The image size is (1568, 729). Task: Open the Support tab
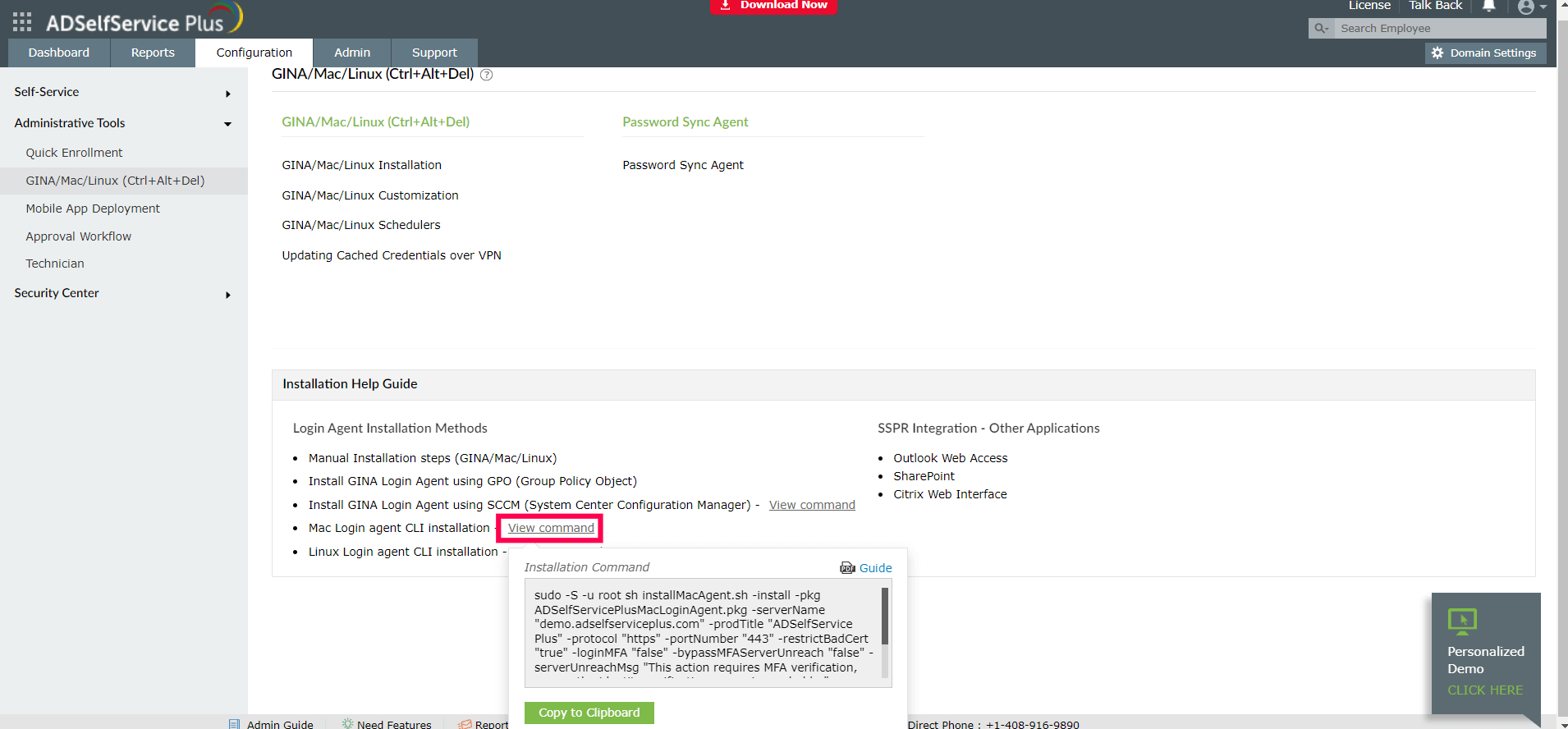pos(434,53)
